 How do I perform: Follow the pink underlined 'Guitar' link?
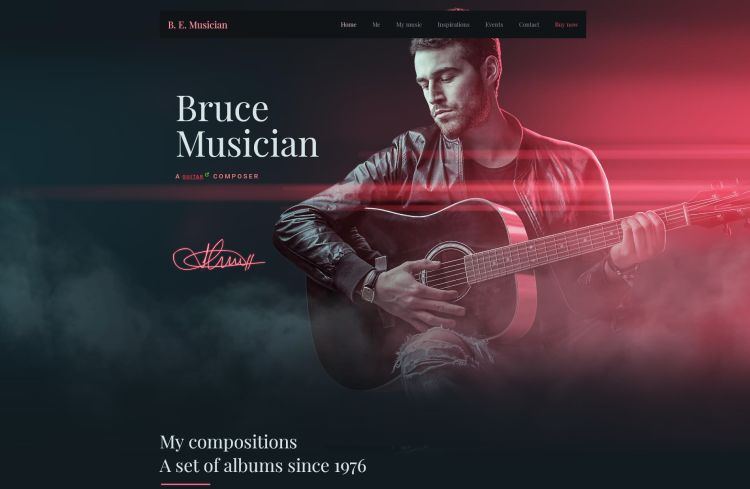point(193,177)
